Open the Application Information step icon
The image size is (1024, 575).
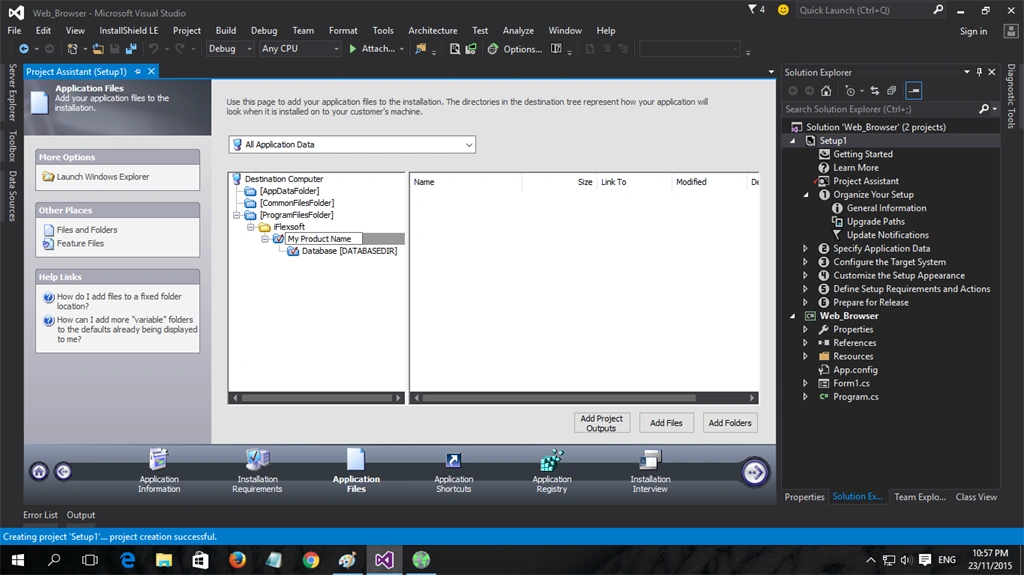click(x=159, y=460)
